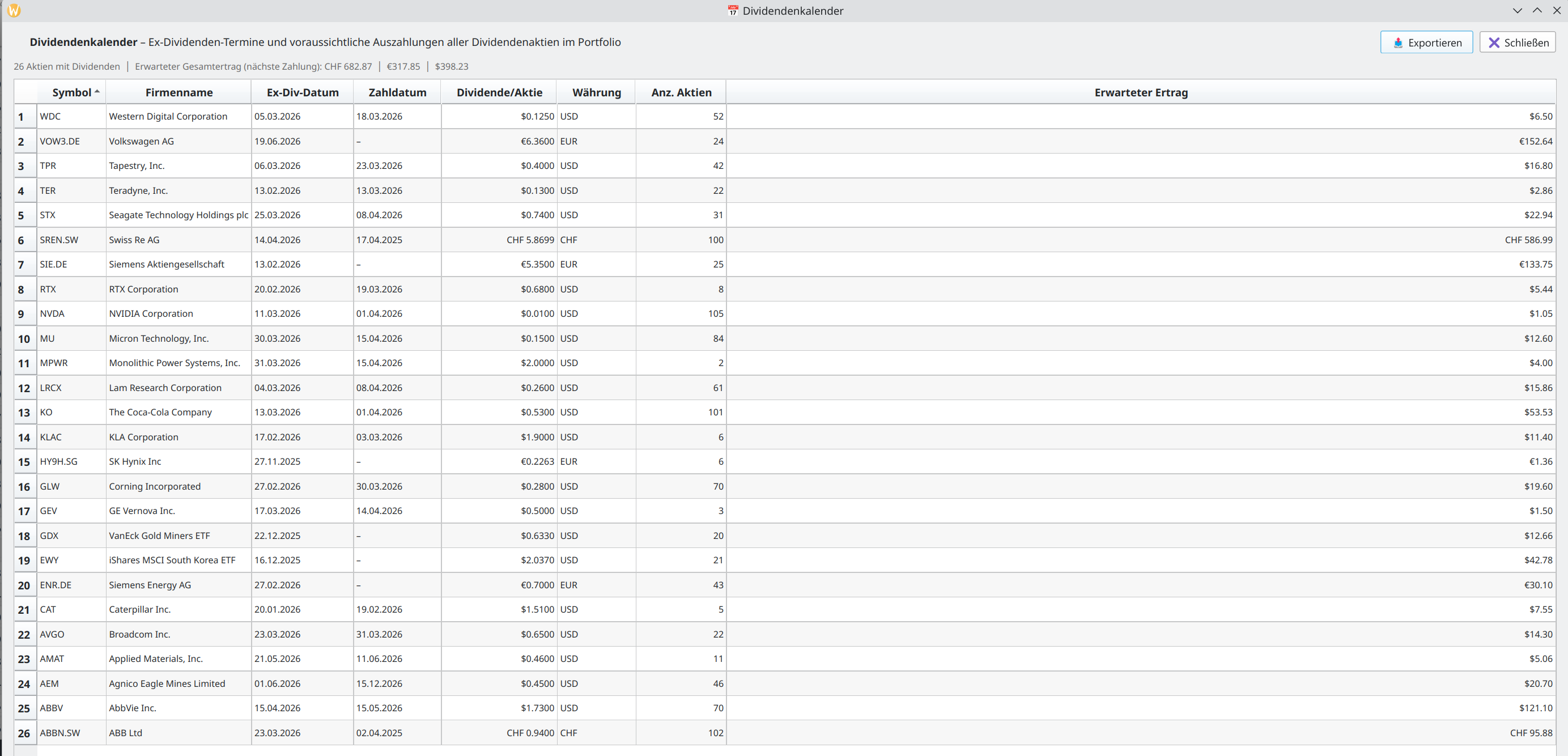Click the share count 105 cell
The image size is (1568, 756).
[x=681, y=313]
